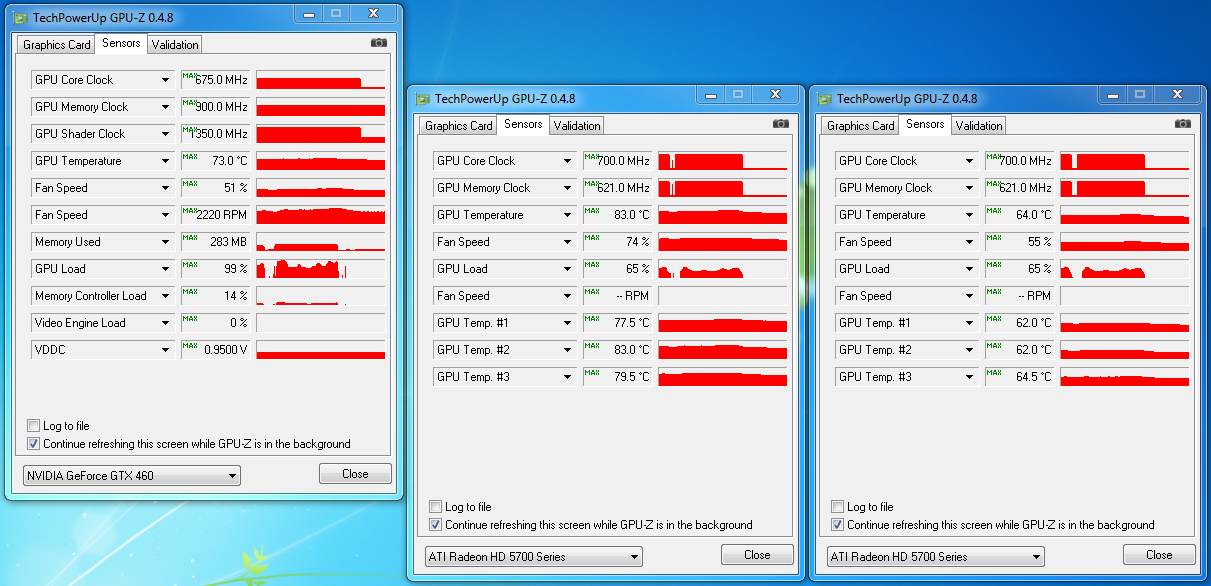Open ATI Radeon HD 5700 selector in middle window
Viewport: 1211px width, 586px height.
click(534, 557)
